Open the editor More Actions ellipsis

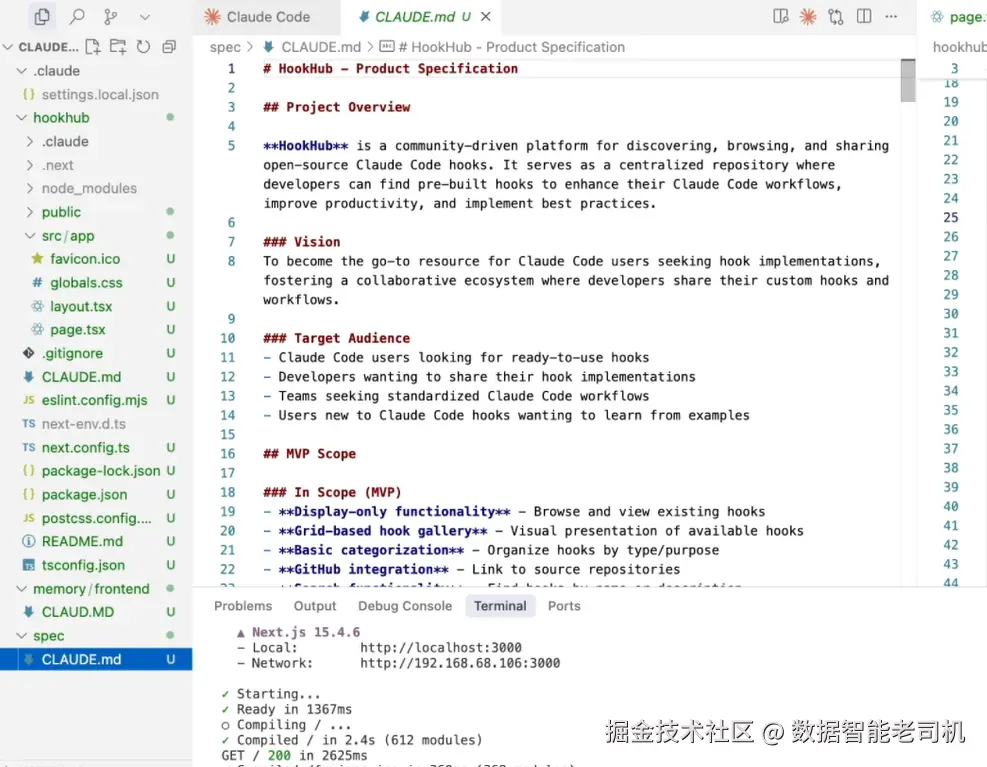(x=891, y=16)
